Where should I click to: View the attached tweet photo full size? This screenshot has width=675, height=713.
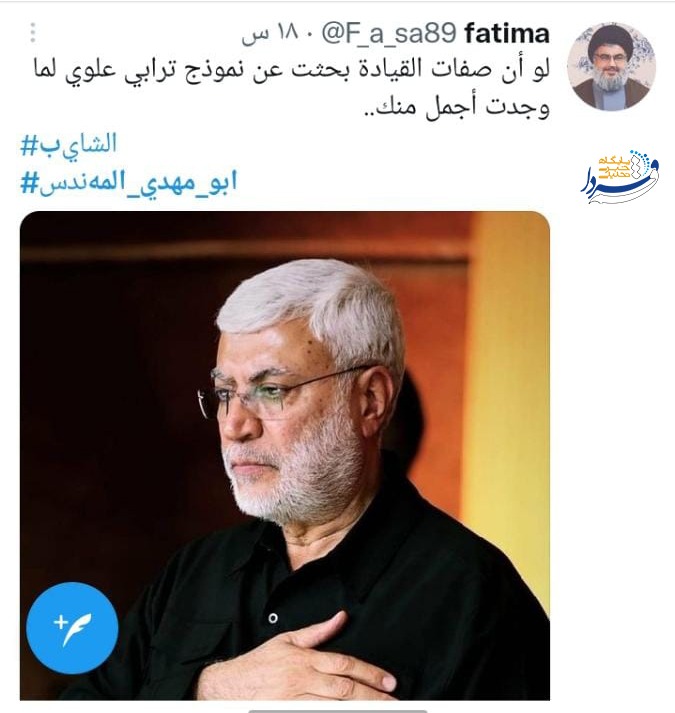click(x=285, y=456)
